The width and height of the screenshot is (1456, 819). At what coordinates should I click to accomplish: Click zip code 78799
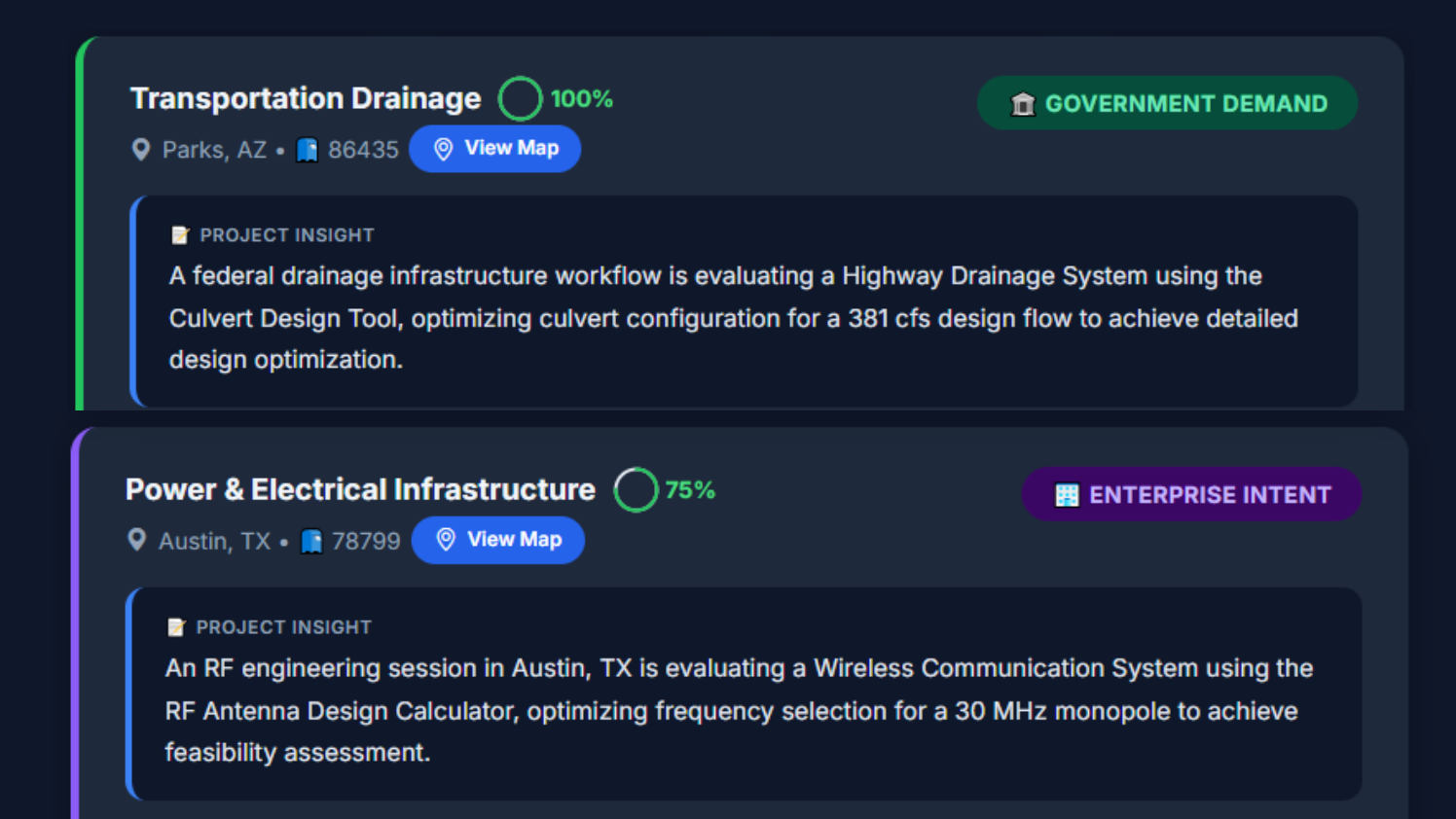[x=366, y=541]
